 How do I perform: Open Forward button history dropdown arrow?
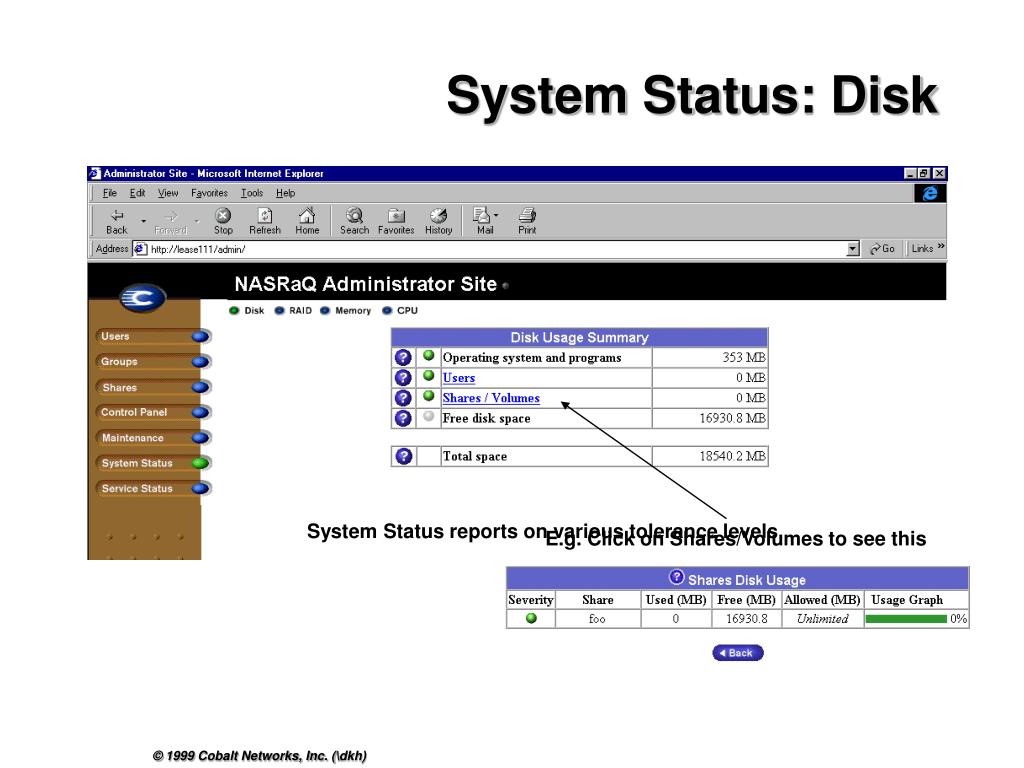tap(197, 221)
